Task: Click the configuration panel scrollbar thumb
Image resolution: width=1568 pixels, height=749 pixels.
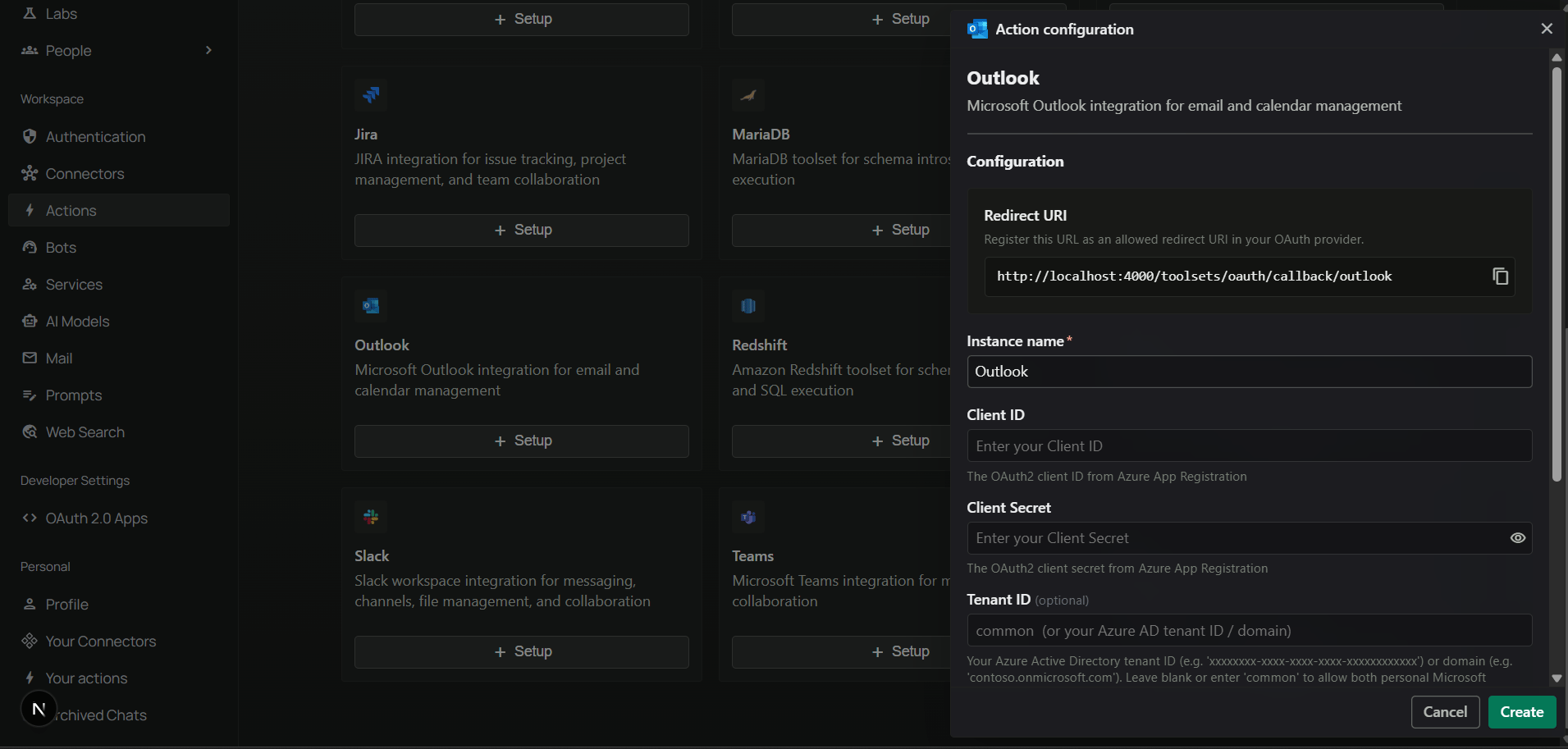Action: [1557, 274]
